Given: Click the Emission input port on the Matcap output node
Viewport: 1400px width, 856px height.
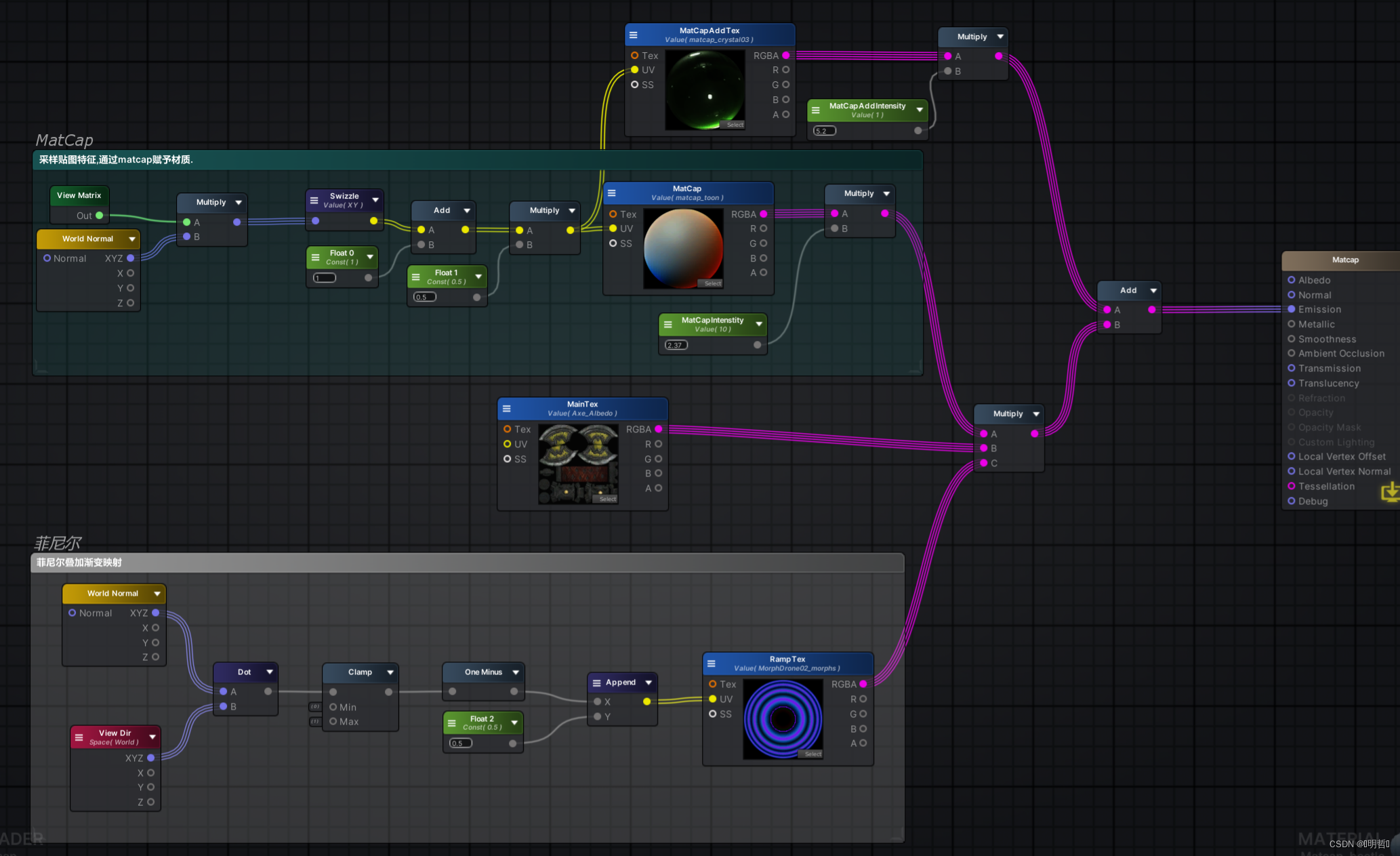Looking at the screenshot, I should pos(1292,309).
